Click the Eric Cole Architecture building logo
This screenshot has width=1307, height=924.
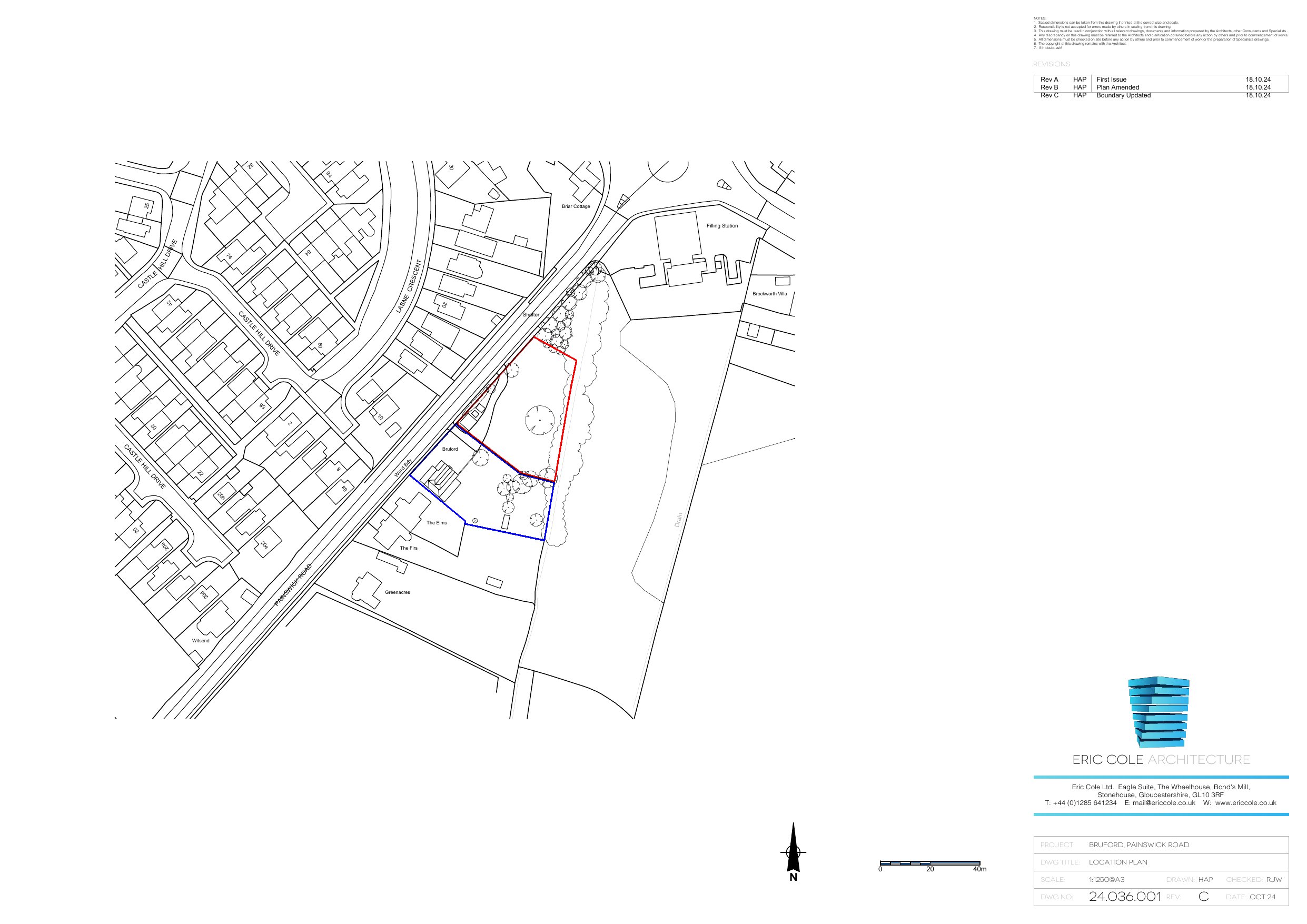(1160, 712)
